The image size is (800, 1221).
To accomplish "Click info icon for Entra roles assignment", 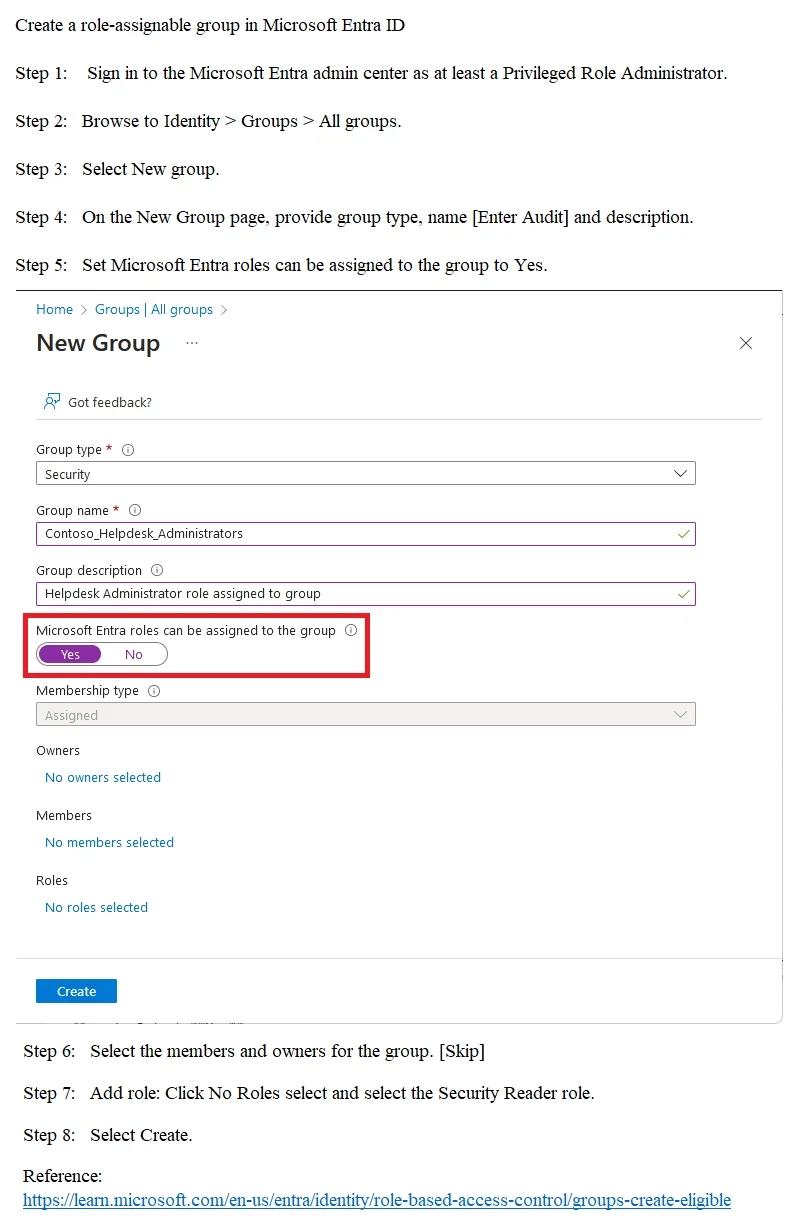I will (x=351, y=631).
